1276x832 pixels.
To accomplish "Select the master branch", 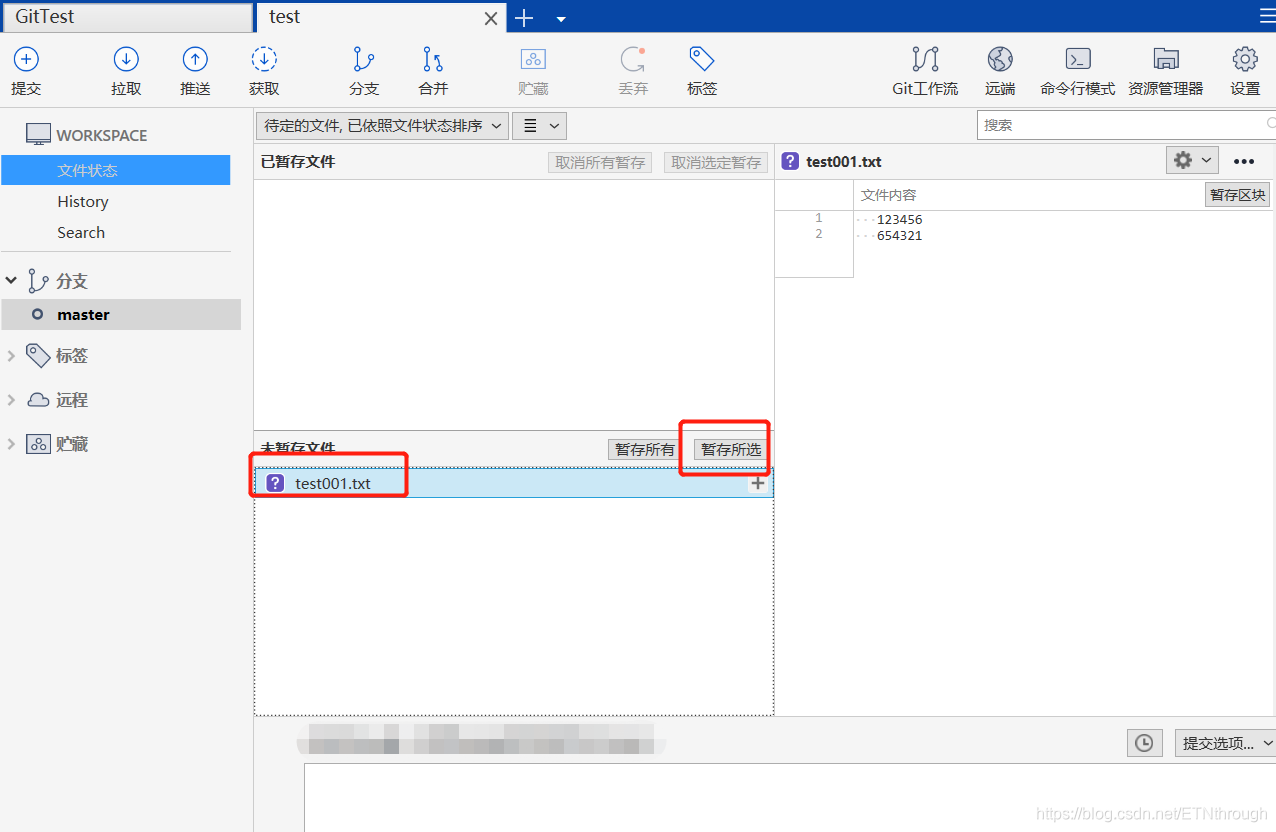I will (121, 314).
